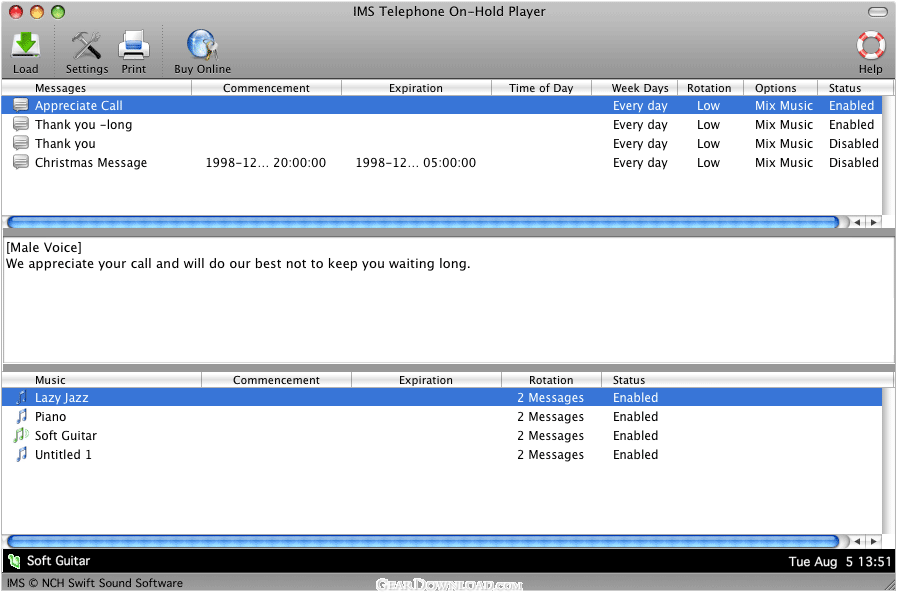
Task: Click the Music column header
Action: point(101,380)
